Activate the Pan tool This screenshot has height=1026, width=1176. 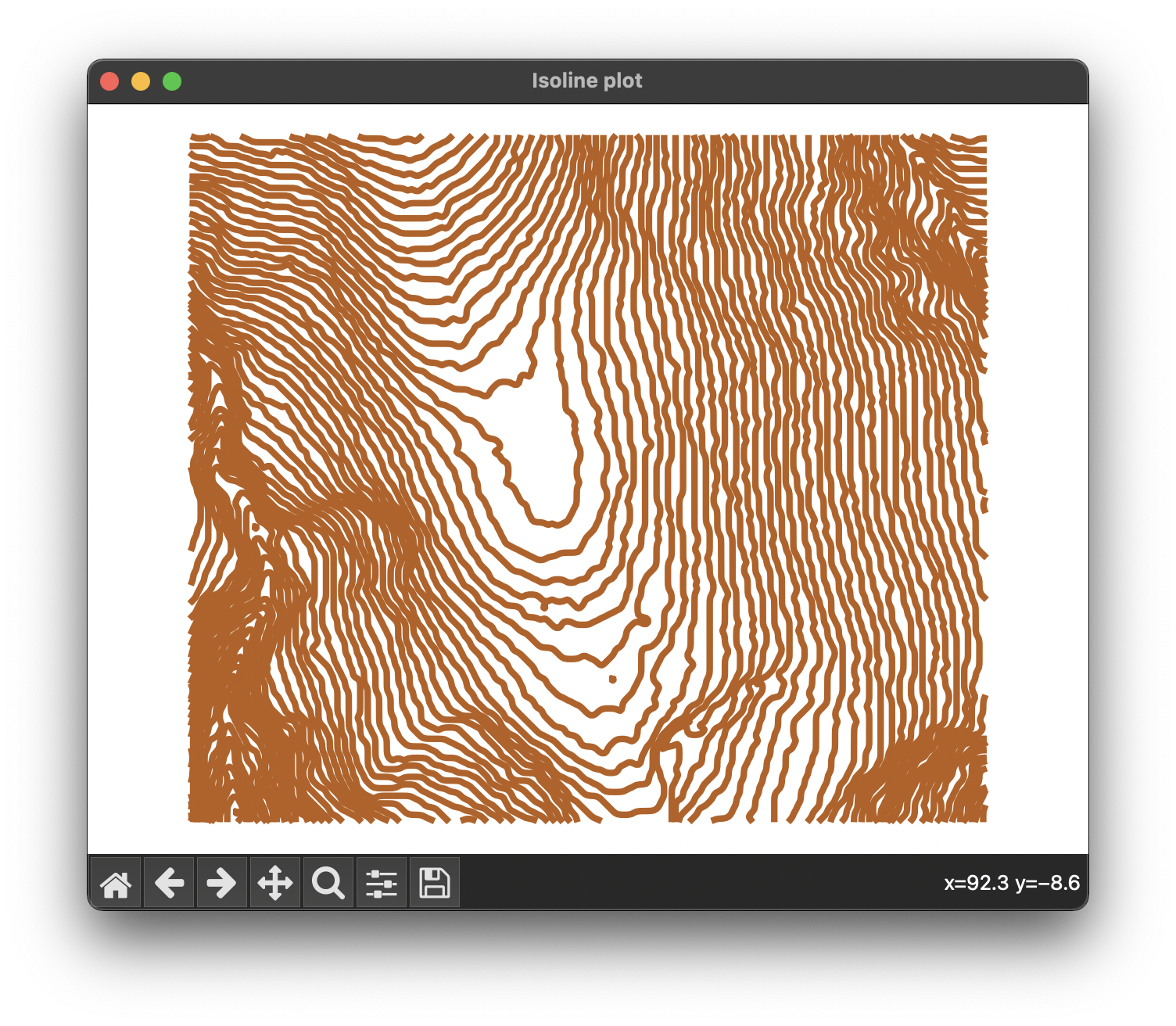click(x=275, y=884)
